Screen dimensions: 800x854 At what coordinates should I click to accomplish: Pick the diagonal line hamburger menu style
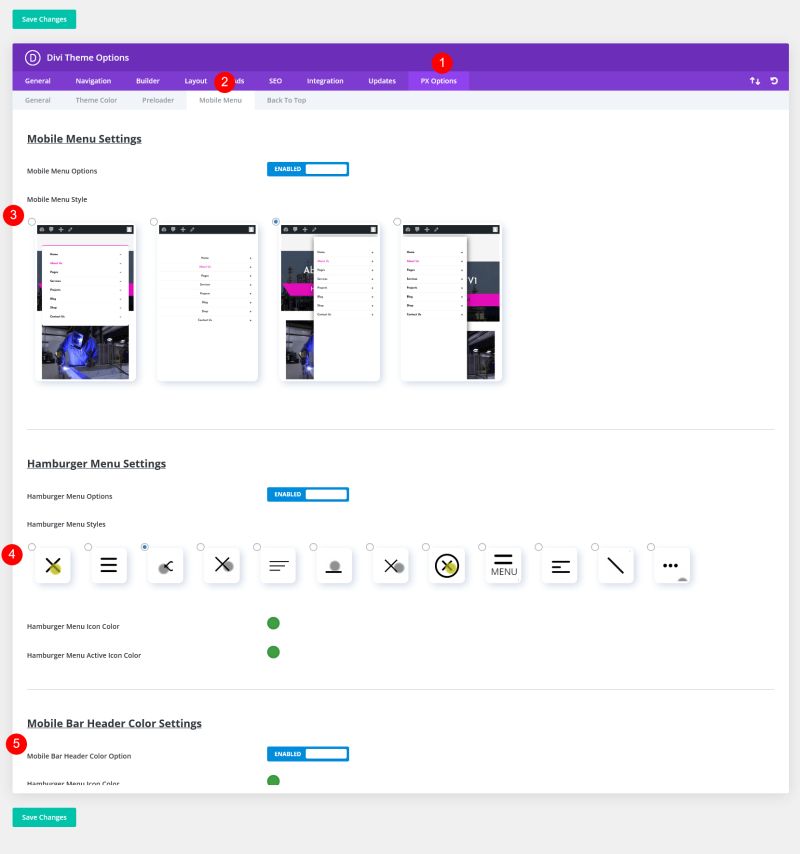(x=615, y=565)
